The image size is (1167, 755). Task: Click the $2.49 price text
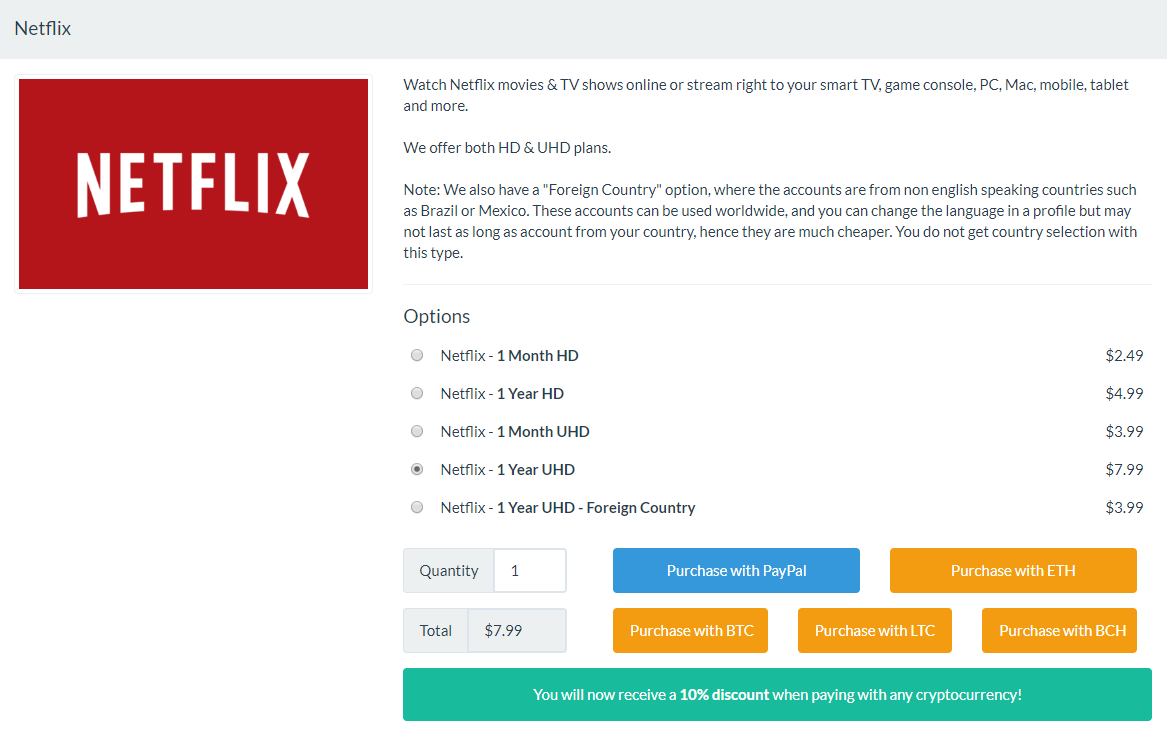[x=1124, y=355]
